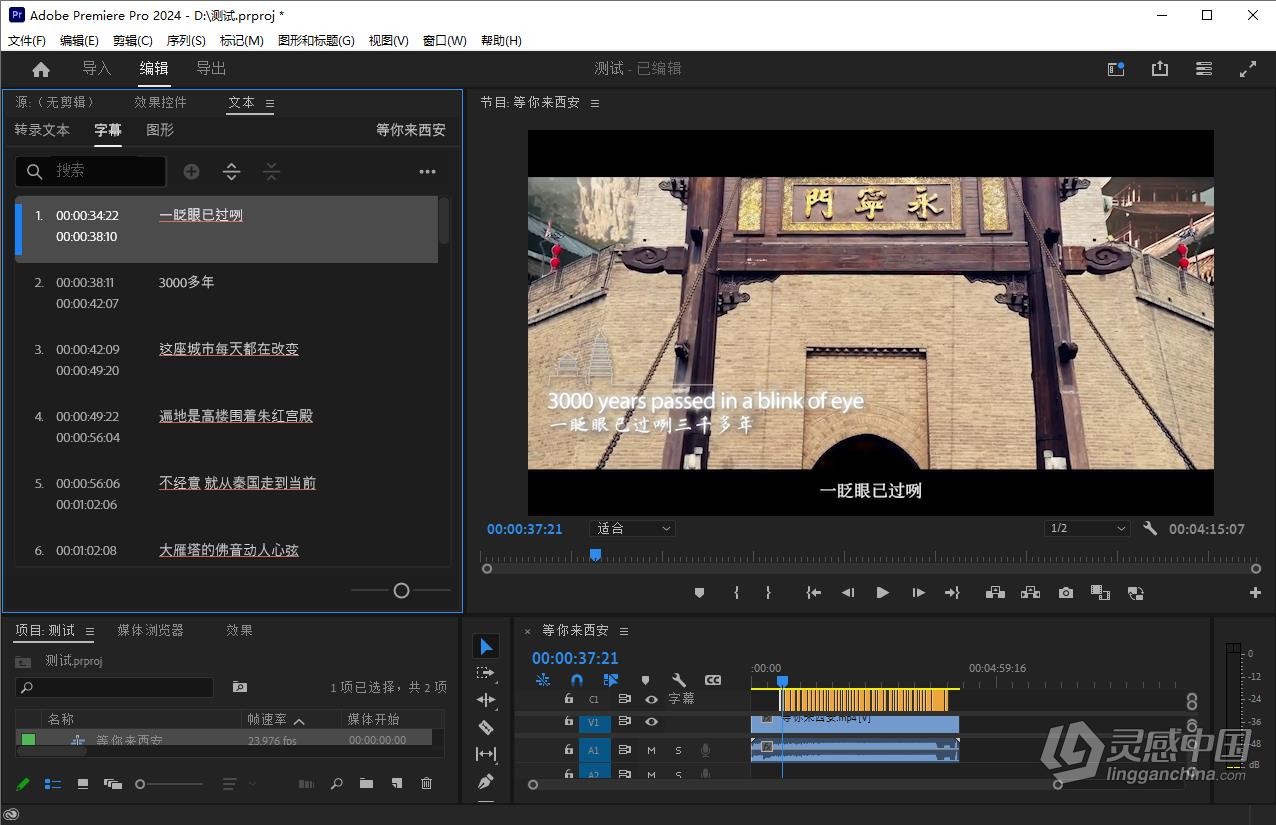Toggle linked selection in timeline
1276x825 pixels.
[611, 680]
